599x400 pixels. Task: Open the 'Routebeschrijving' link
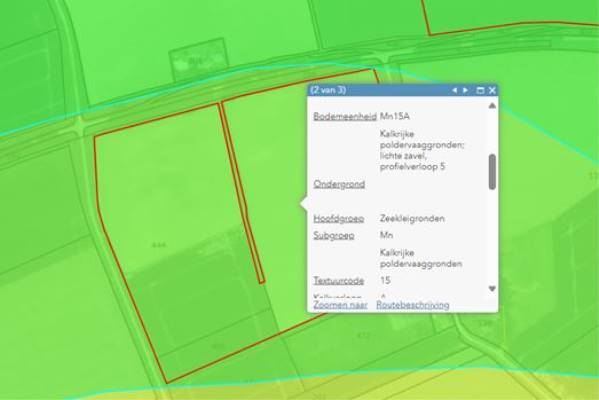coord(413,305)
